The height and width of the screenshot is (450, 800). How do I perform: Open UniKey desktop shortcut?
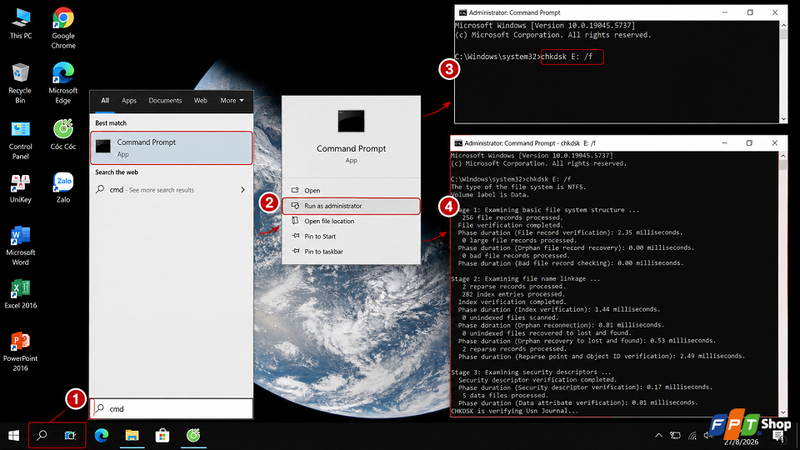click(20, 189)
